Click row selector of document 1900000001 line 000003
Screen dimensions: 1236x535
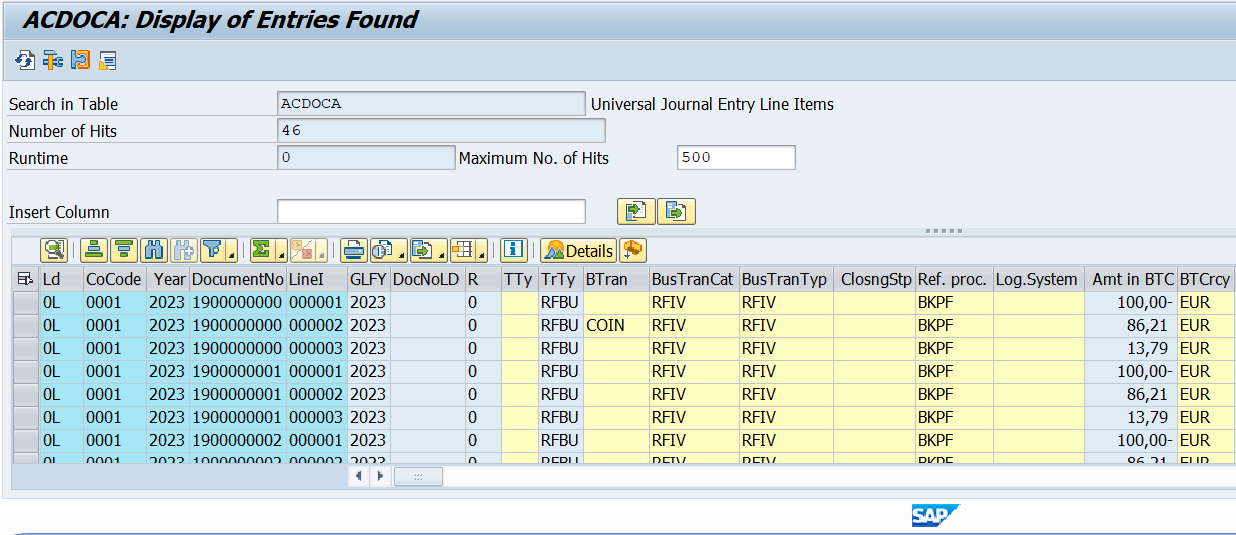tap(25, 417)
